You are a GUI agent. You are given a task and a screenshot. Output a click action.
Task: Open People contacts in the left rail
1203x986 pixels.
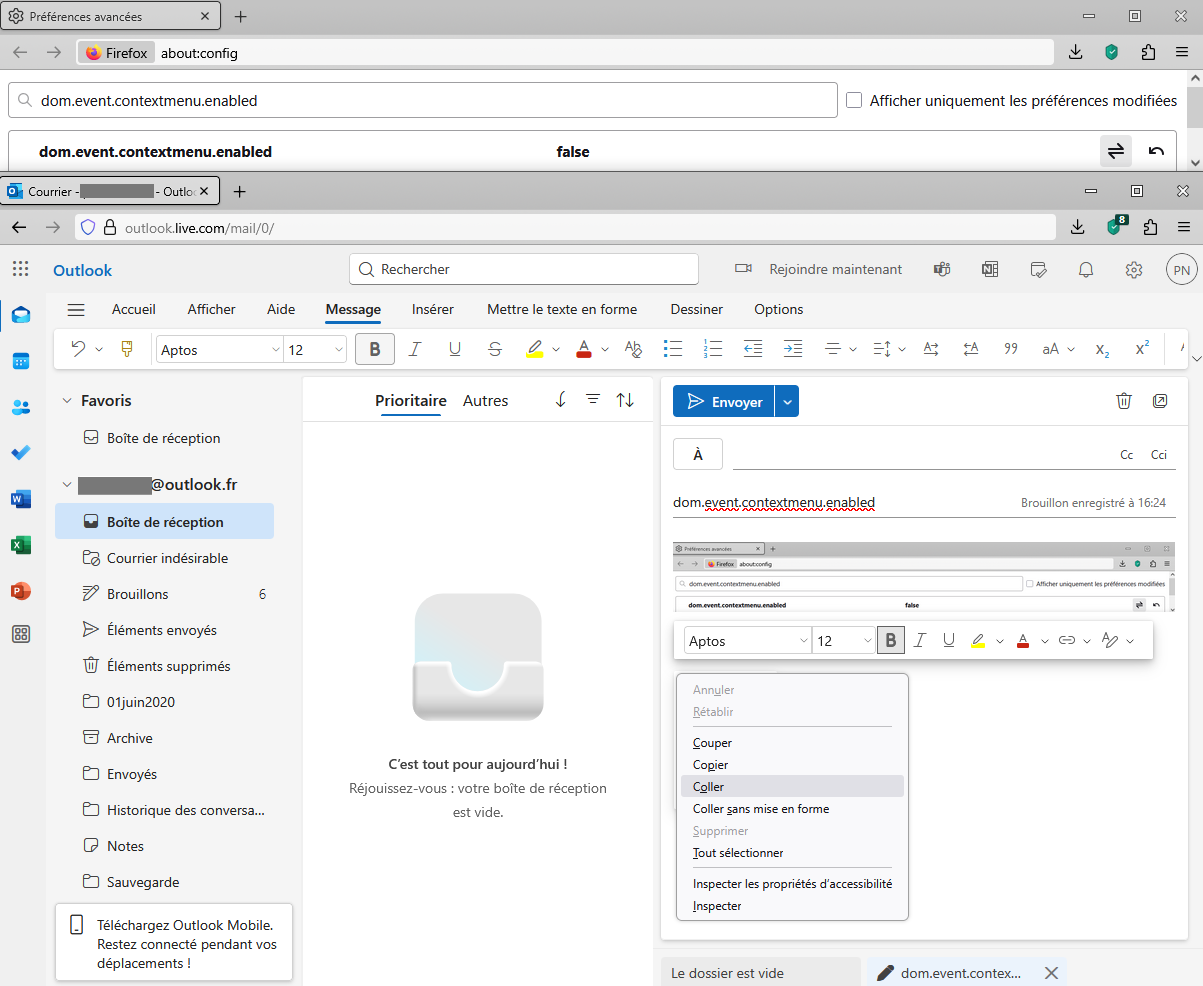(x=20, y=407)
